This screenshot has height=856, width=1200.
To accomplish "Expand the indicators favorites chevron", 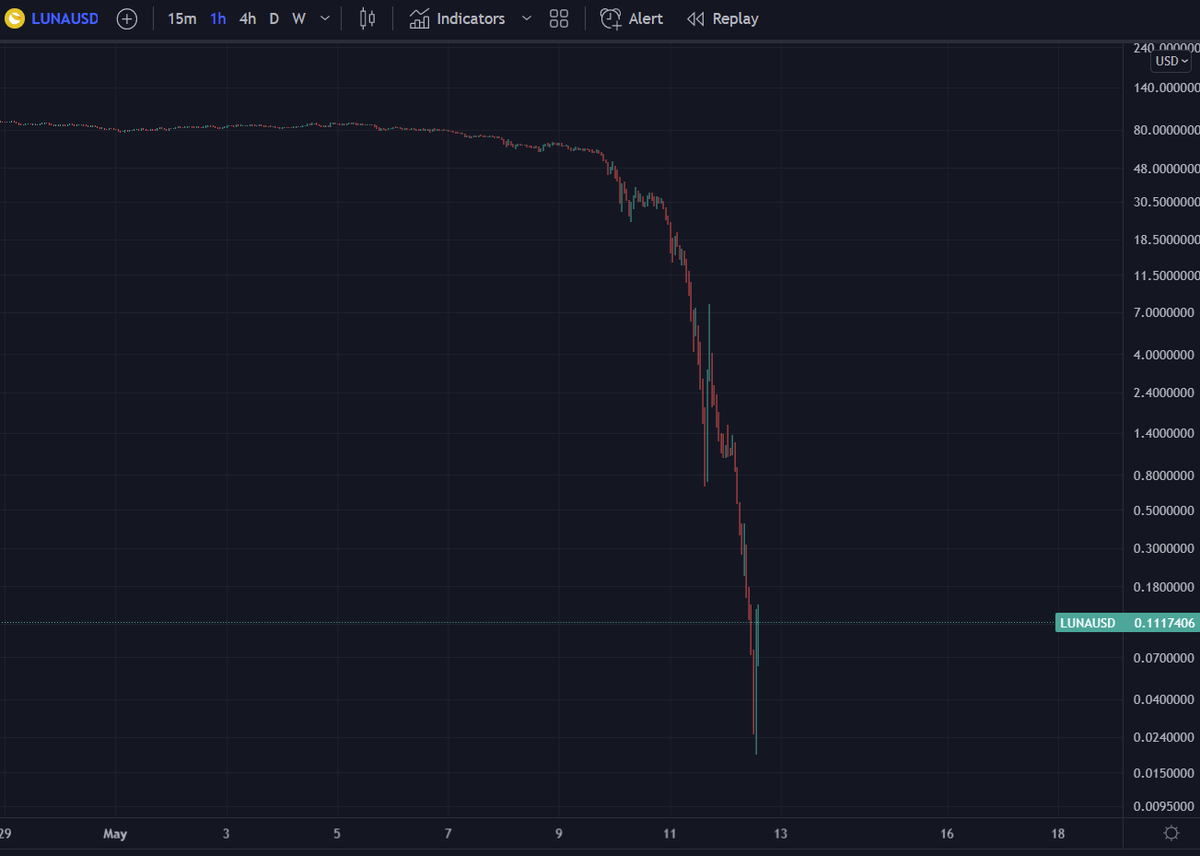I will coord(527,19).
